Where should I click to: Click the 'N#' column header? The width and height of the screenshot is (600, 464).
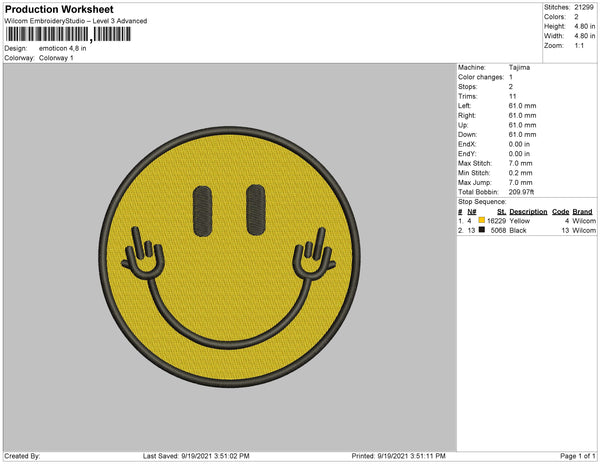tap(471, 212)
